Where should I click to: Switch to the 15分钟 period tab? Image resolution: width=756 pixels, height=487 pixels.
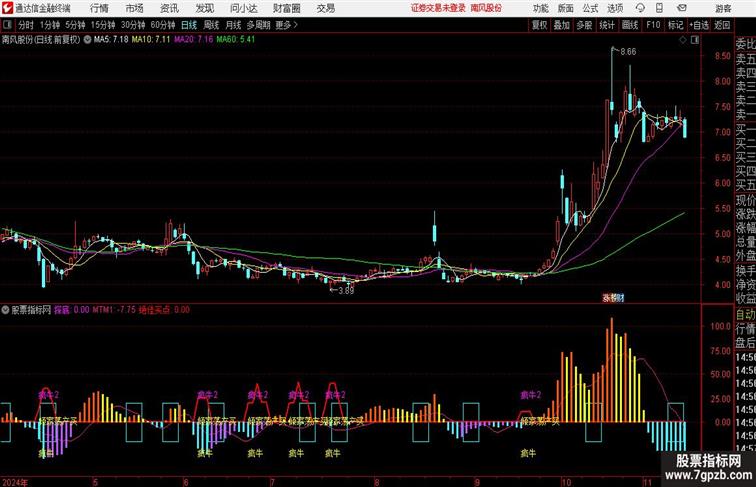pyautogui.click(x=103, y=25)
